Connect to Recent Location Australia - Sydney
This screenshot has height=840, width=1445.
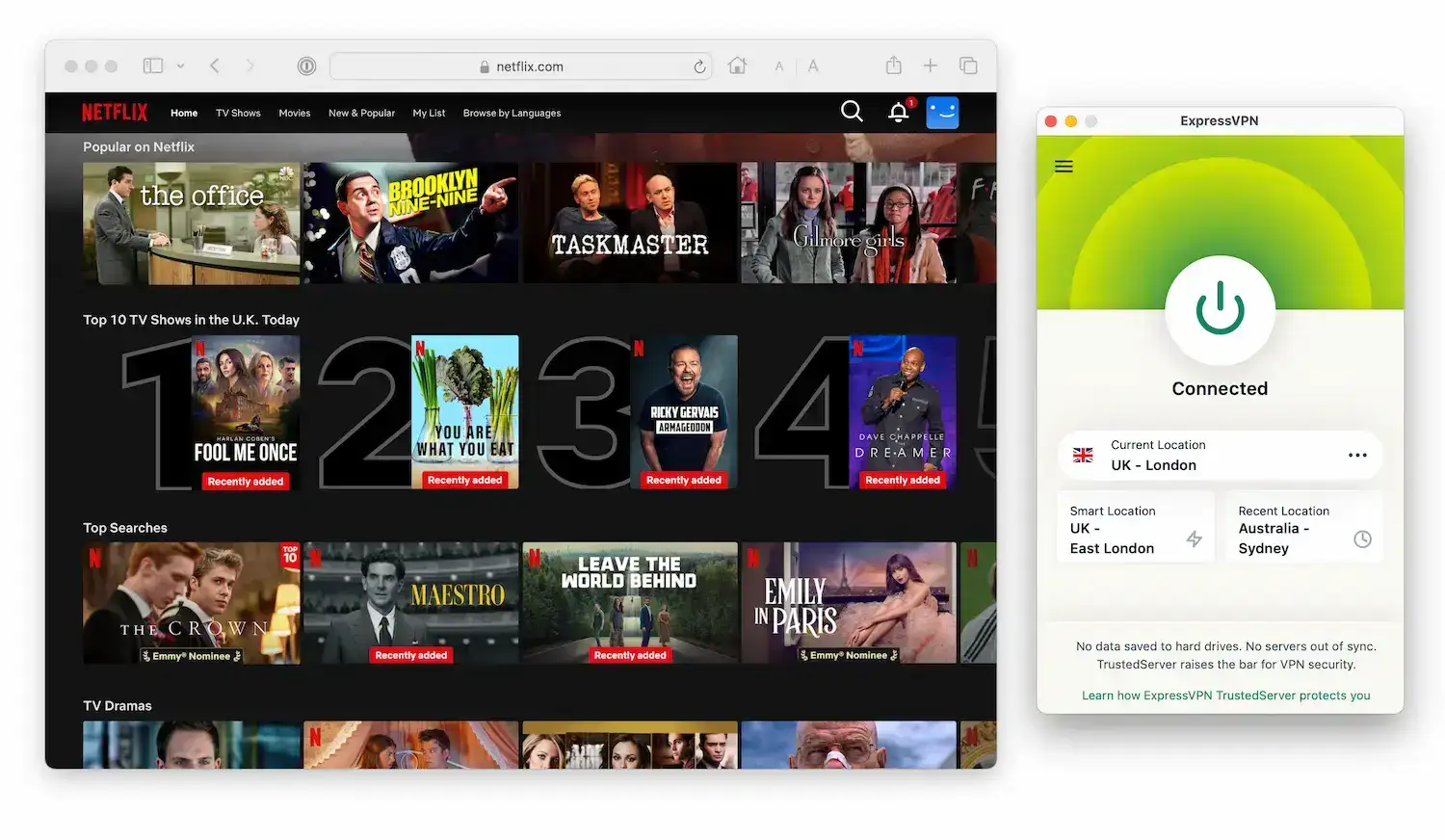1304,528
